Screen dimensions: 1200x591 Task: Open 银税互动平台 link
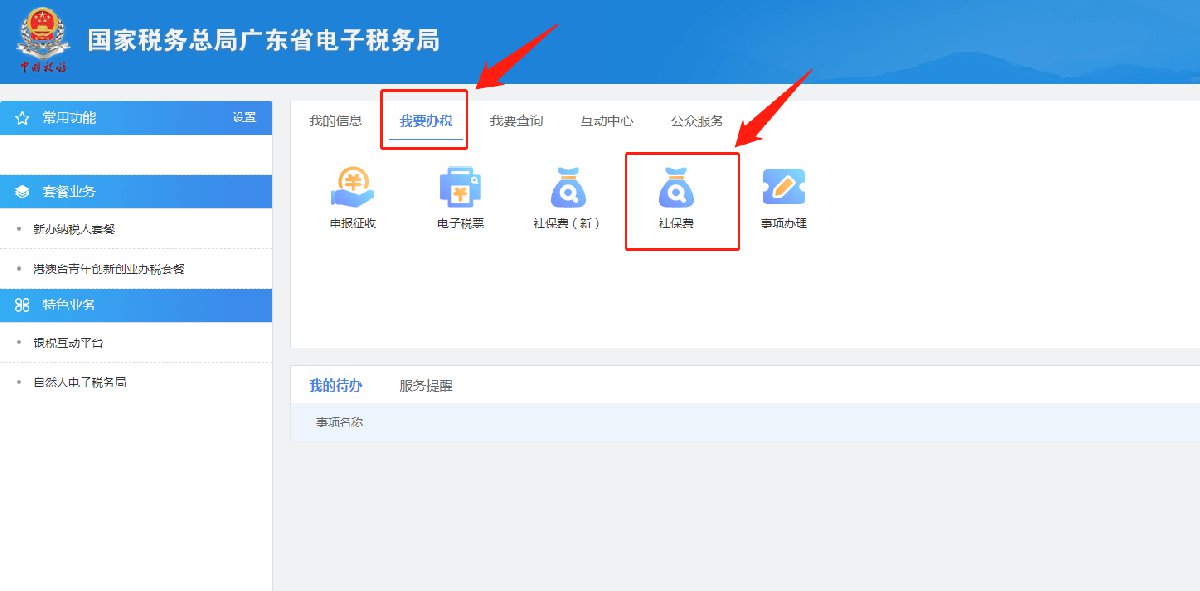click(68, 343)
